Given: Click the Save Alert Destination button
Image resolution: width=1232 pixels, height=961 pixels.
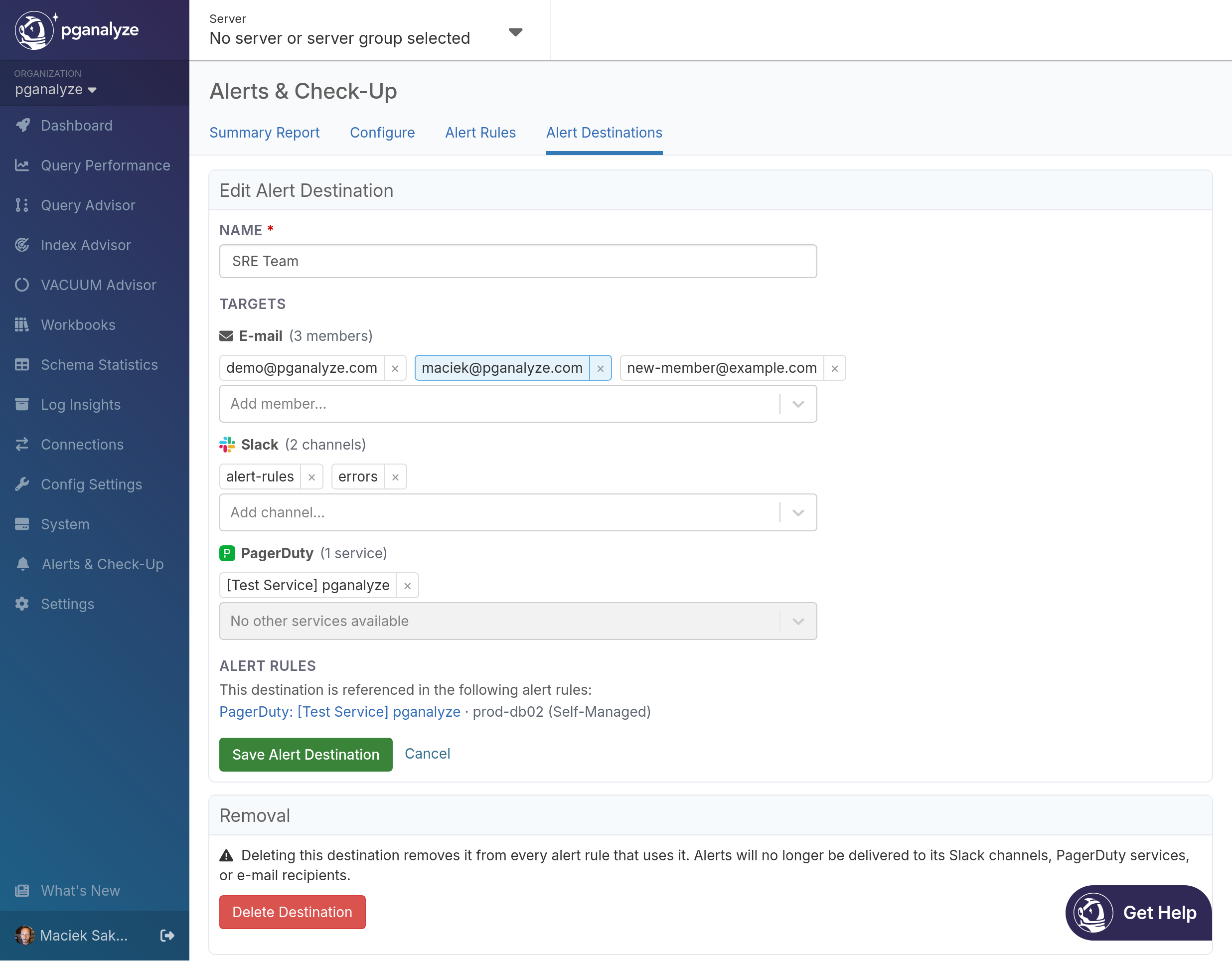Looking at the screenshot, I should [306, 755].
